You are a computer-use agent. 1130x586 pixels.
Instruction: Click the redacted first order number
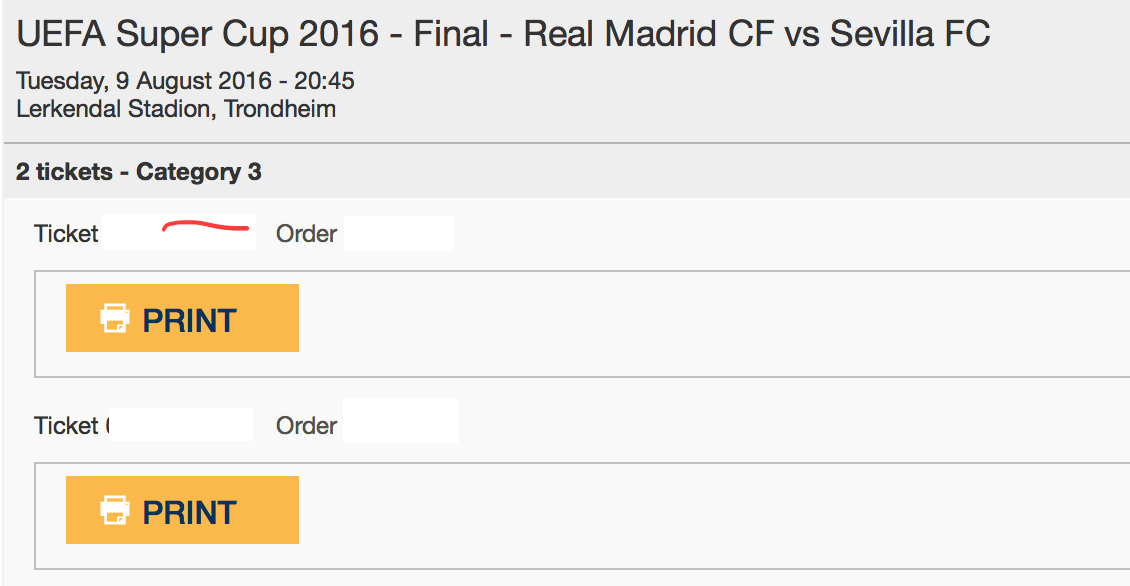399,234
